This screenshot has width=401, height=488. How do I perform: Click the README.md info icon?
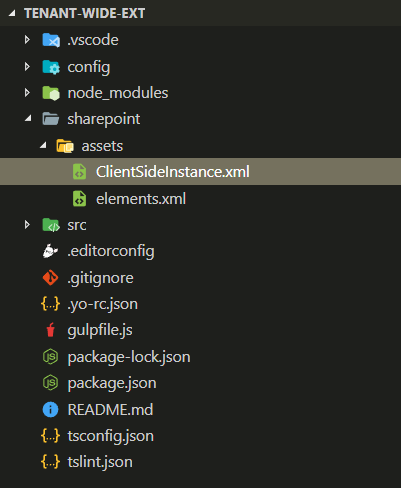[x=50, y=409]
